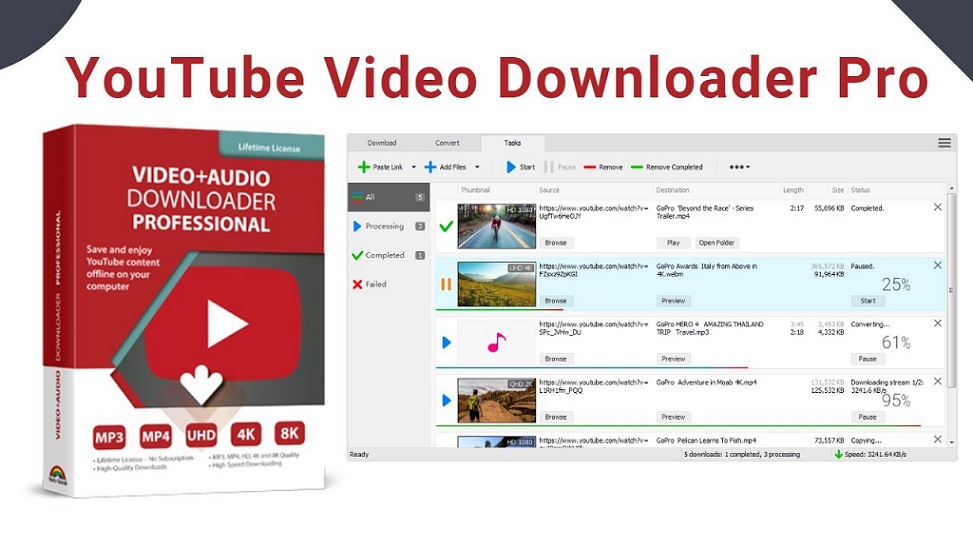Show Processing tasks in sidebar
Image resolution: width=973 pixels, height=548 pixels.
coord(388,226)
